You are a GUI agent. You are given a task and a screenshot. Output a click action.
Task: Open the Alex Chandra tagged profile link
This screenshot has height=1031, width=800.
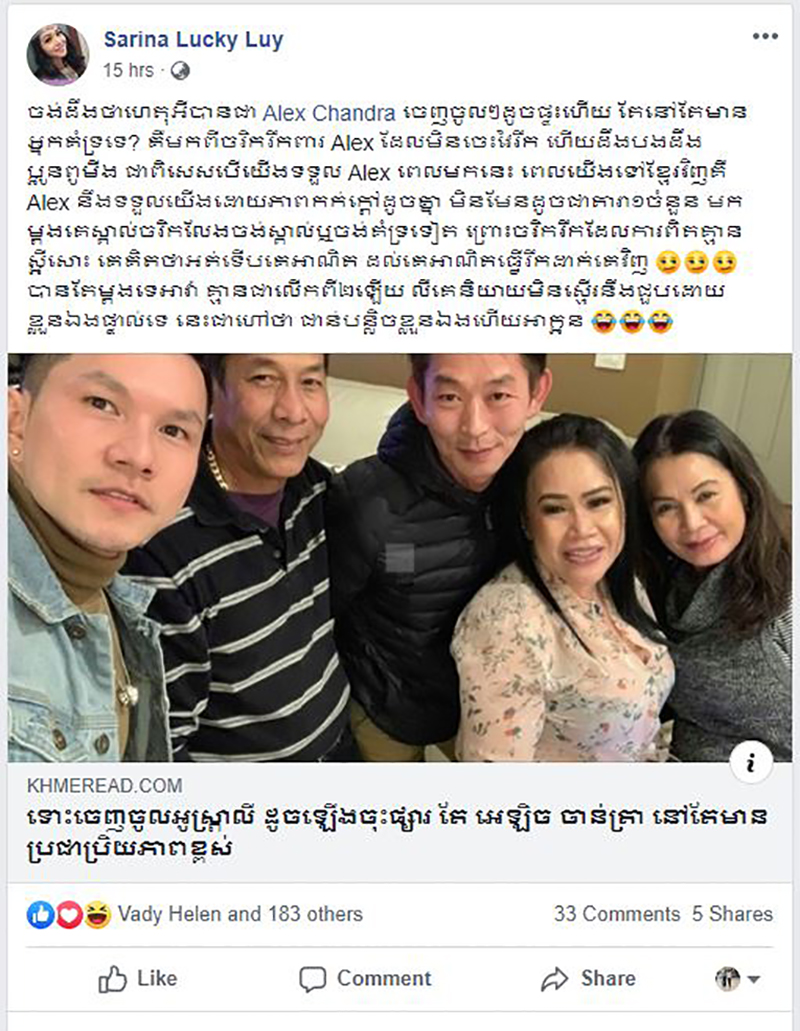click(x=329, y=113)
